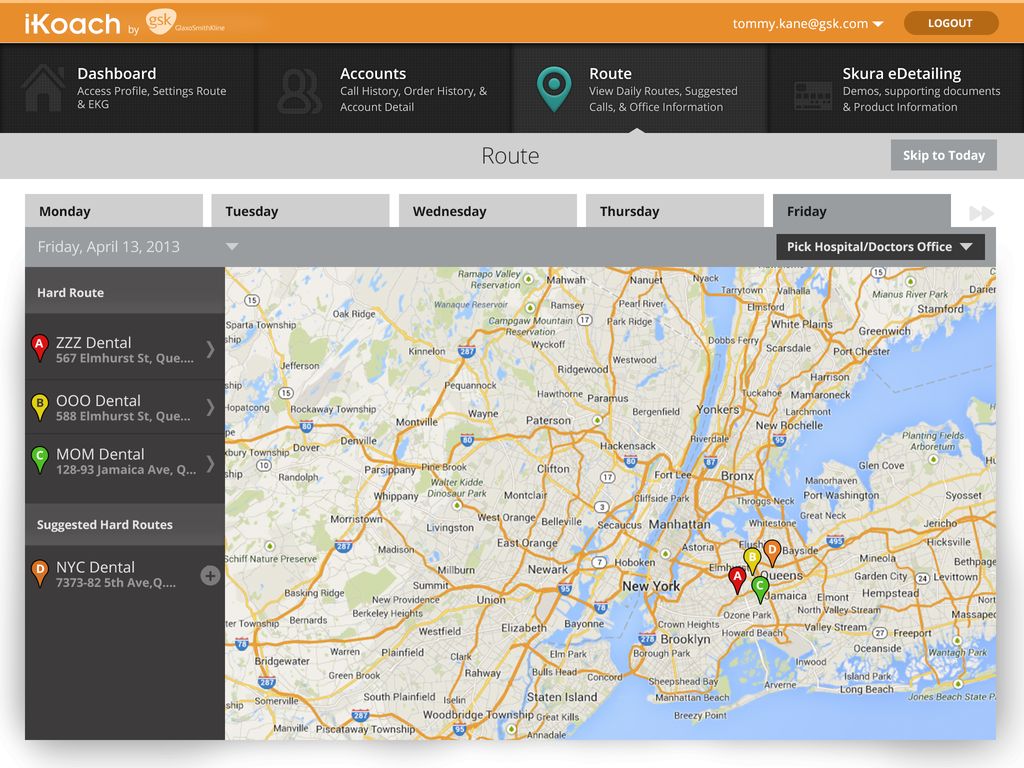Click Stamford label on map
The image size is (1024, 768).
tap(940, 309)
